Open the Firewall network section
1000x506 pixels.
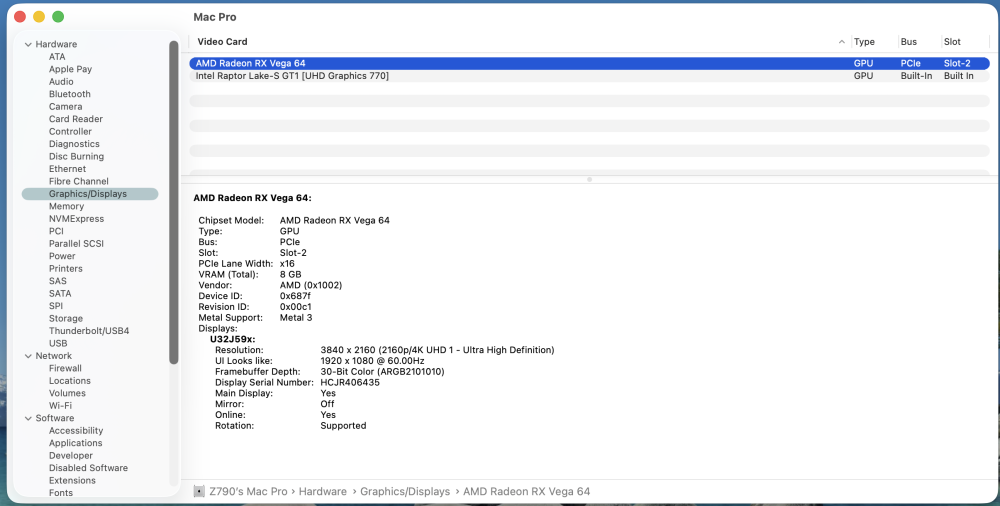(65, 368)
